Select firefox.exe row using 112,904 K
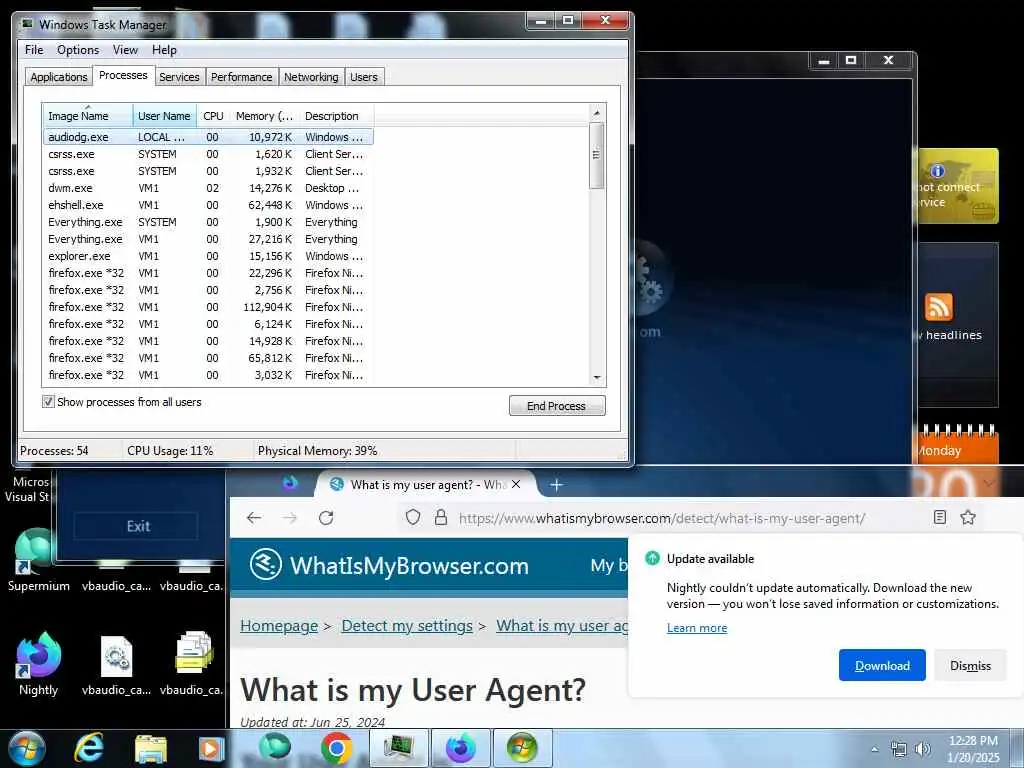Screen dimensions: 1024x768 [208, 307]
